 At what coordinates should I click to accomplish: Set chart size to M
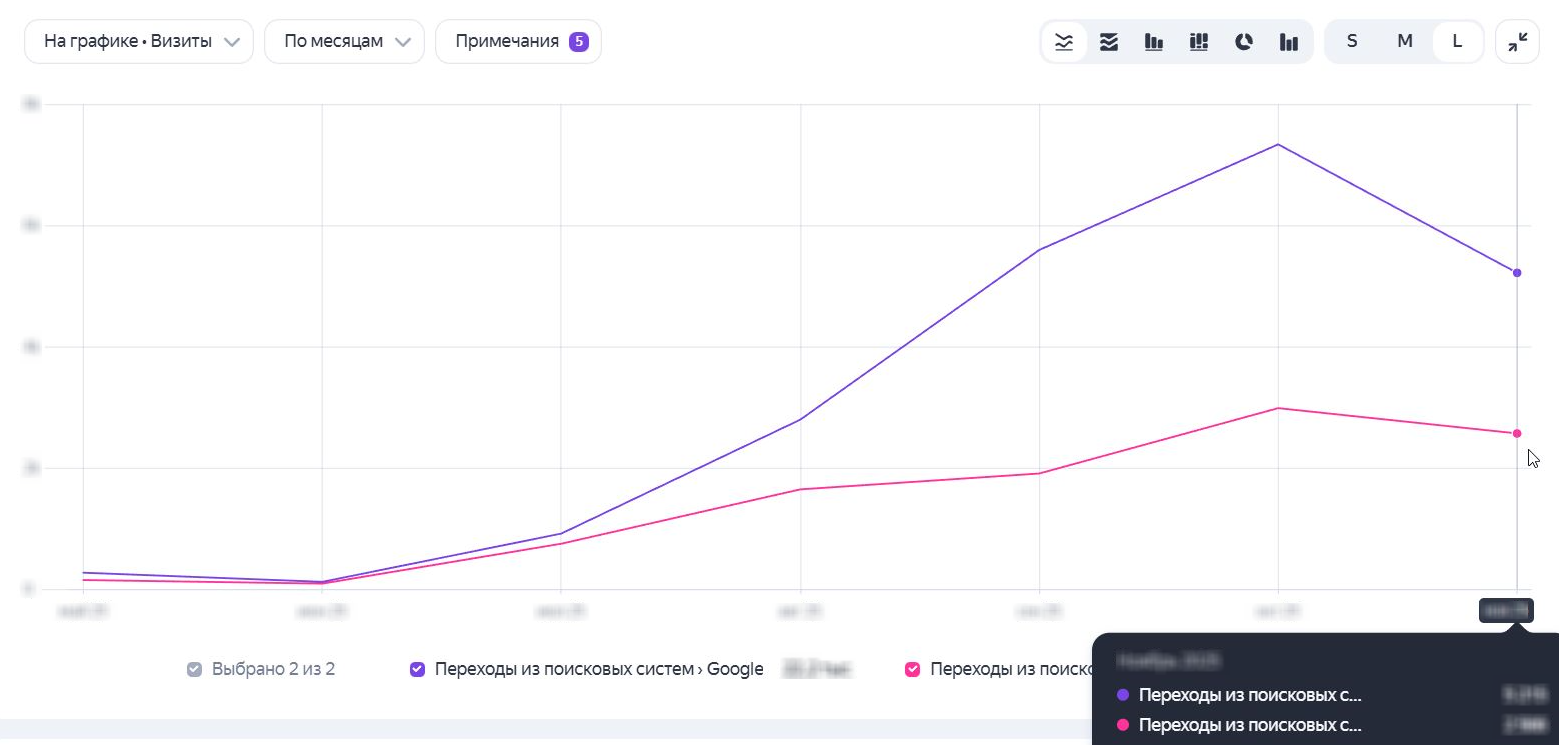[1405, 42]
